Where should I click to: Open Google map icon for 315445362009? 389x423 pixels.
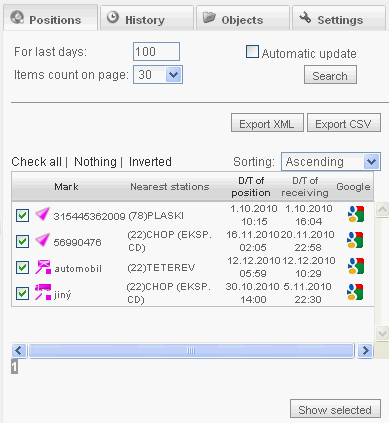356,214
